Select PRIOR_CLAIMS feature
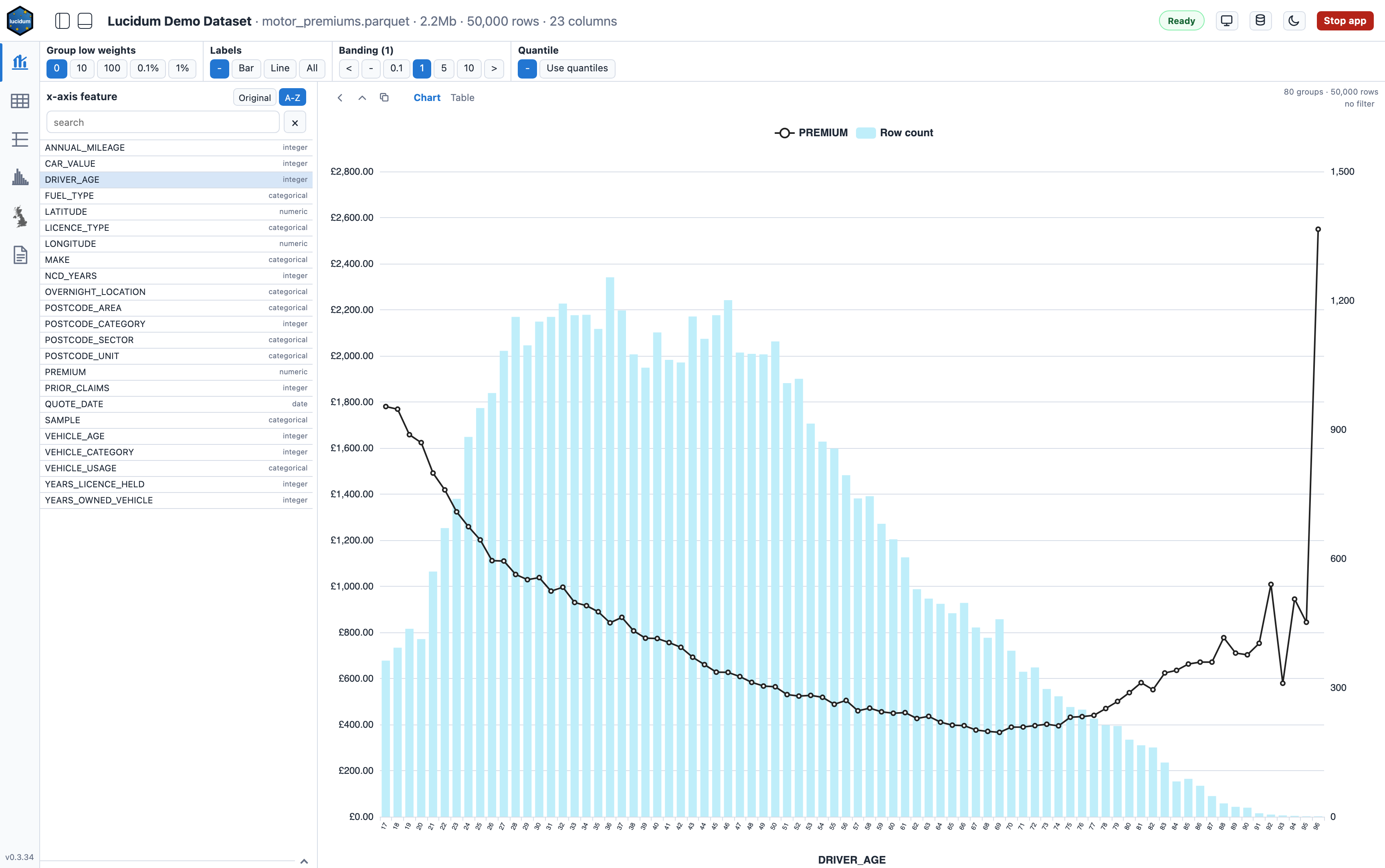1385x868 pixels. (x=176, y=388)
